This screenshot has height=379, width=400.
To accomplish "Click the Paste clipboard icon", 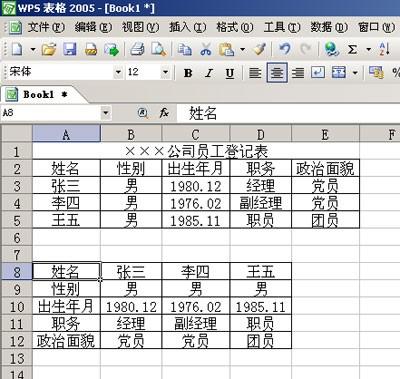I will click(227, 50).
